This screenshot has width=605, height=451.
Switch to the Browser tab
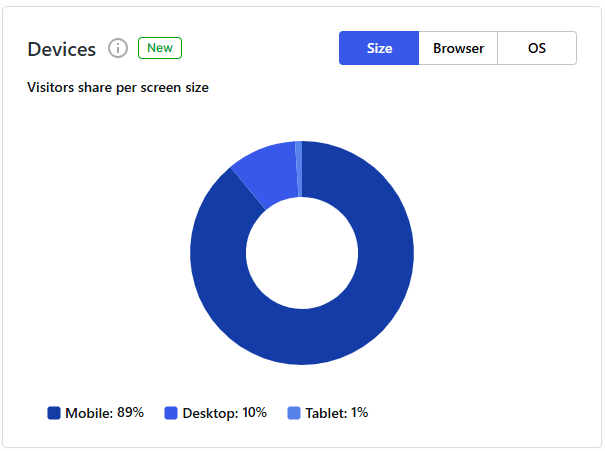(x=458, y=48)
